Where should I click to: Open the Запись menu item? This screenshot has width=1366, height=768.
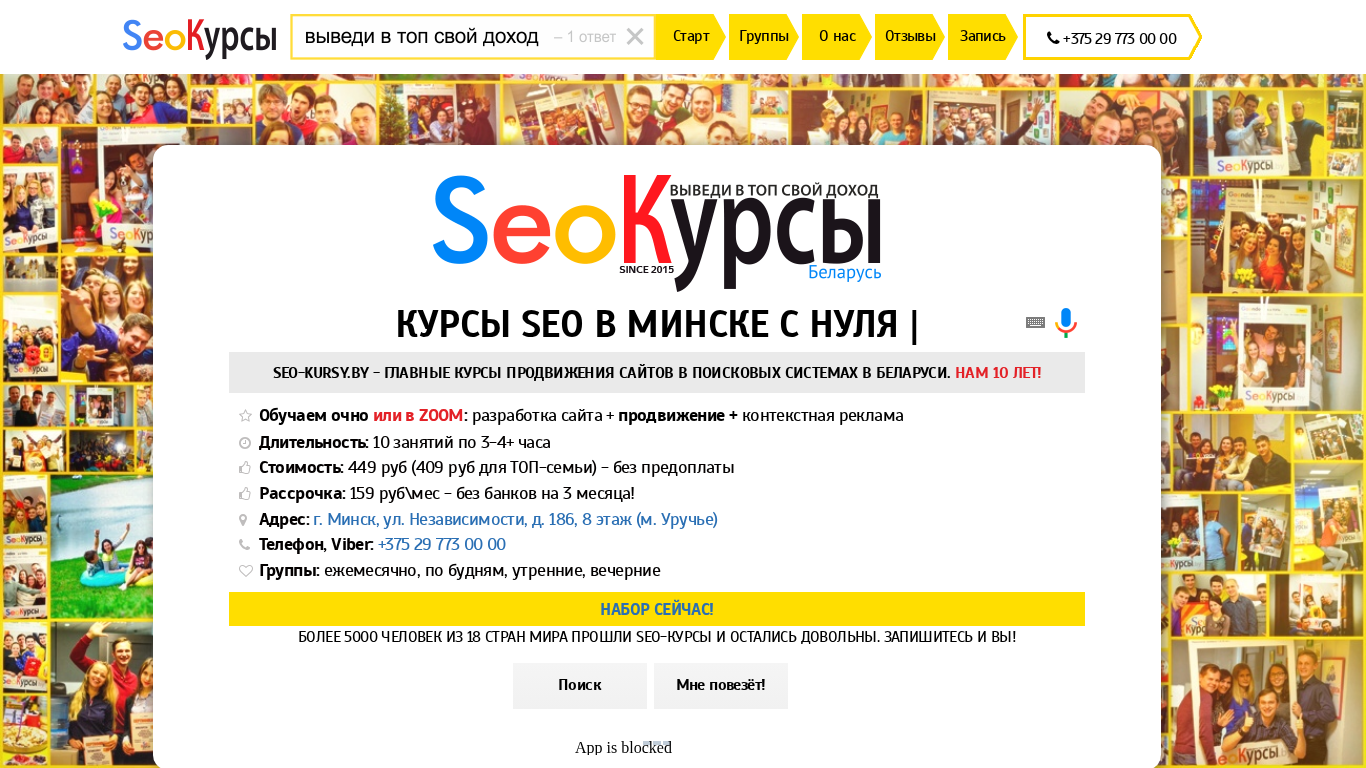(983, 37)
